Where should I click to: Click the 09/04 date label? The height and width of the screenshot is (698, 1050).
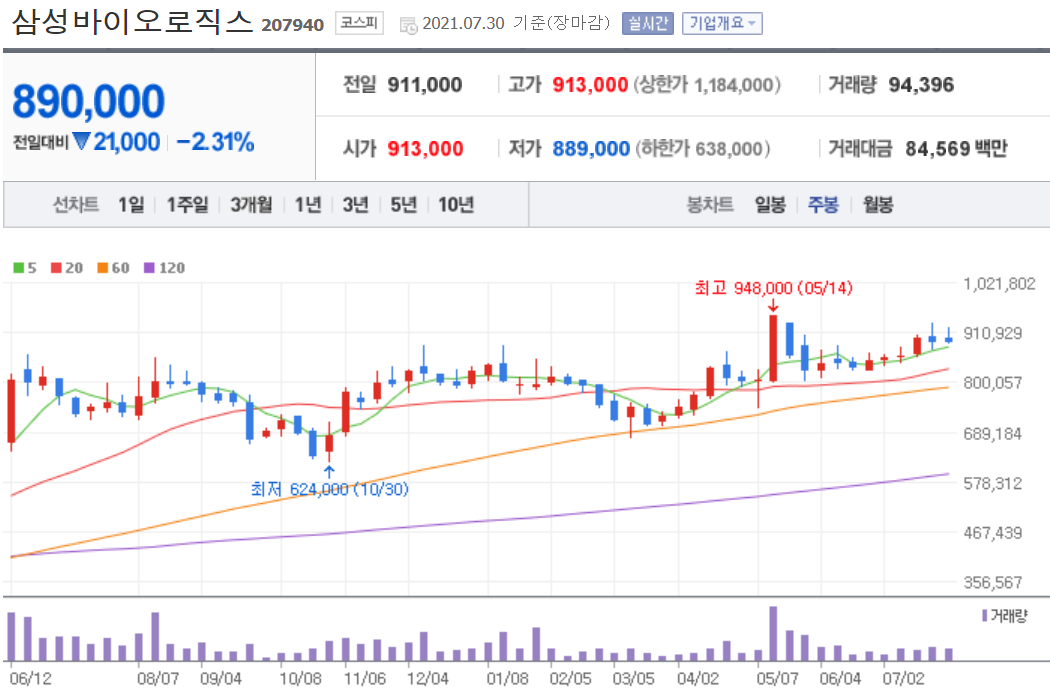click(221, 679)
